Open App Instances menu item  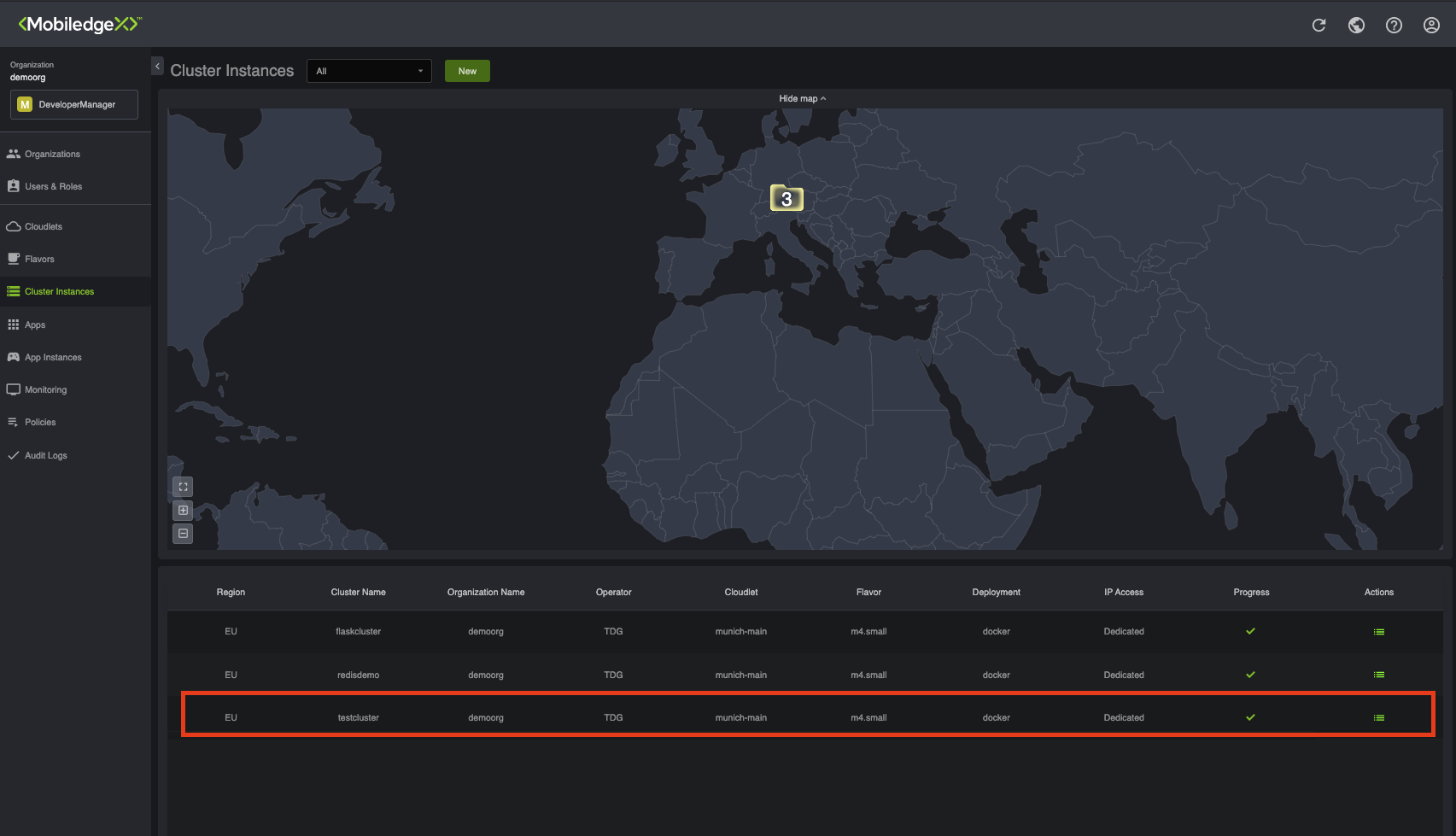click(53, 357)
